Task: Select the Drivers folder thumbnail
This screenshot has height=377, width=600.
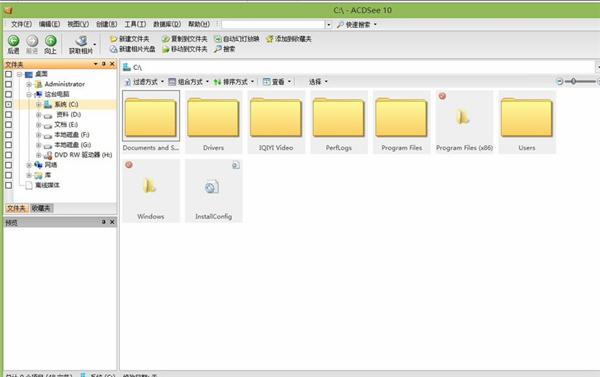Action: pyautogui.click(x=214, y=122)
